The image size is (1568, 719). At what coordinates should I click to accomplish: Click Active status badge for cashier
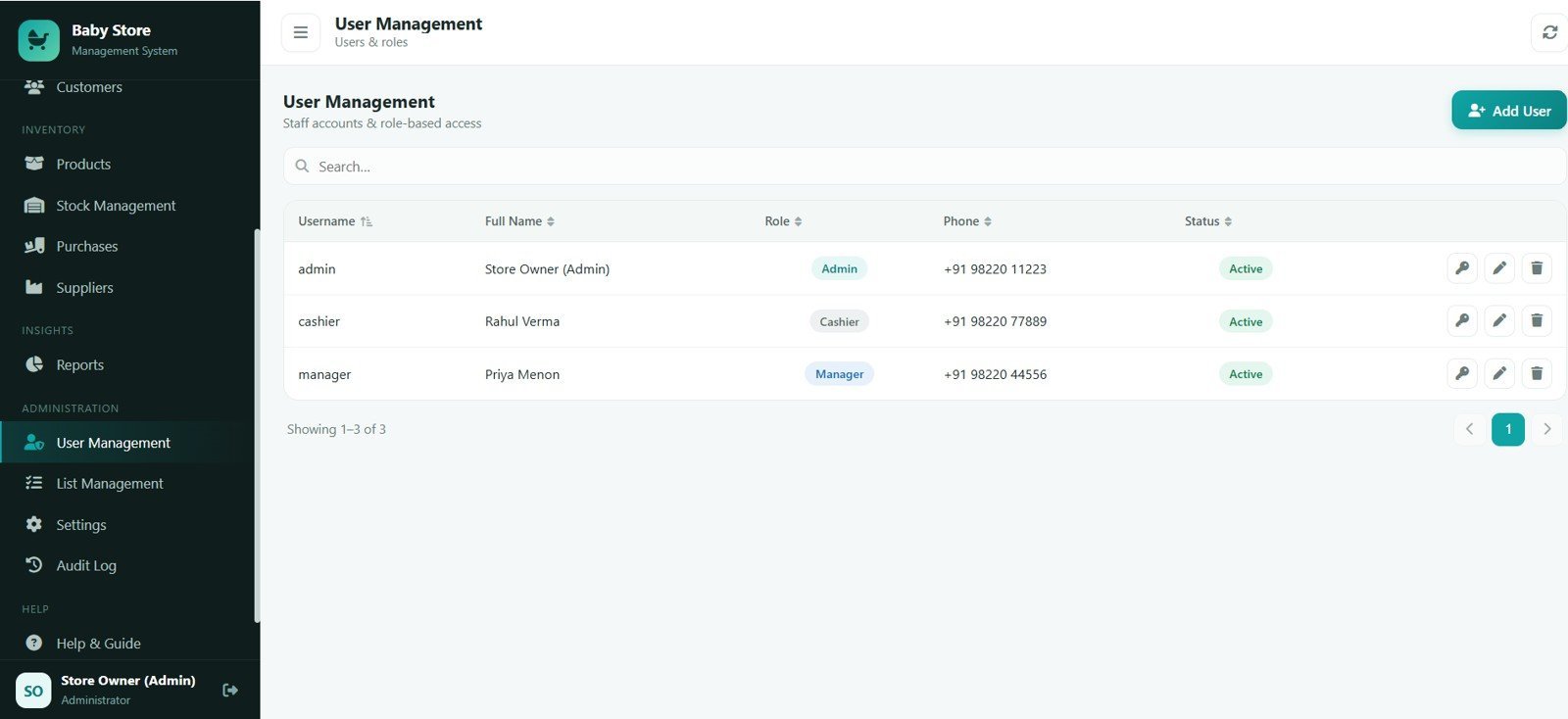(x=1246, y=321)
